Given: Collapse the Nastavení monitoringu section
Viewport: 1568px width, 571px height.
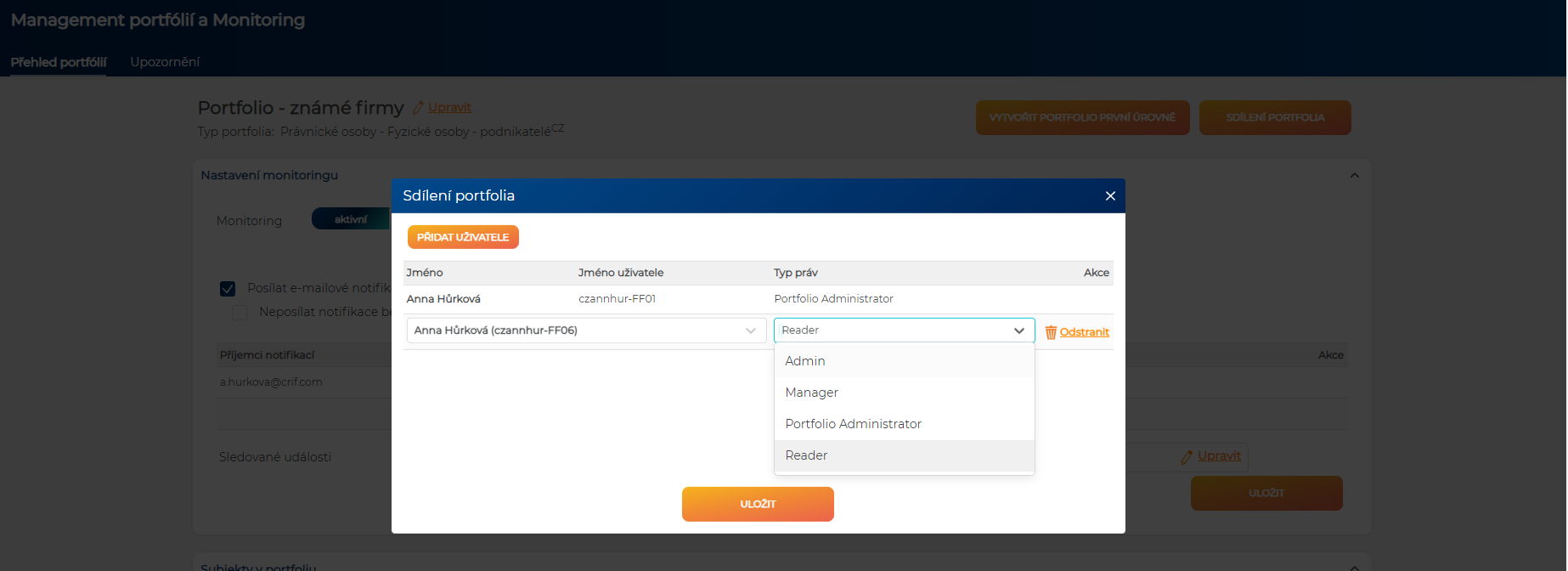Looking at the screenshot, I should pyautogui.click(x=1355, y=175).
